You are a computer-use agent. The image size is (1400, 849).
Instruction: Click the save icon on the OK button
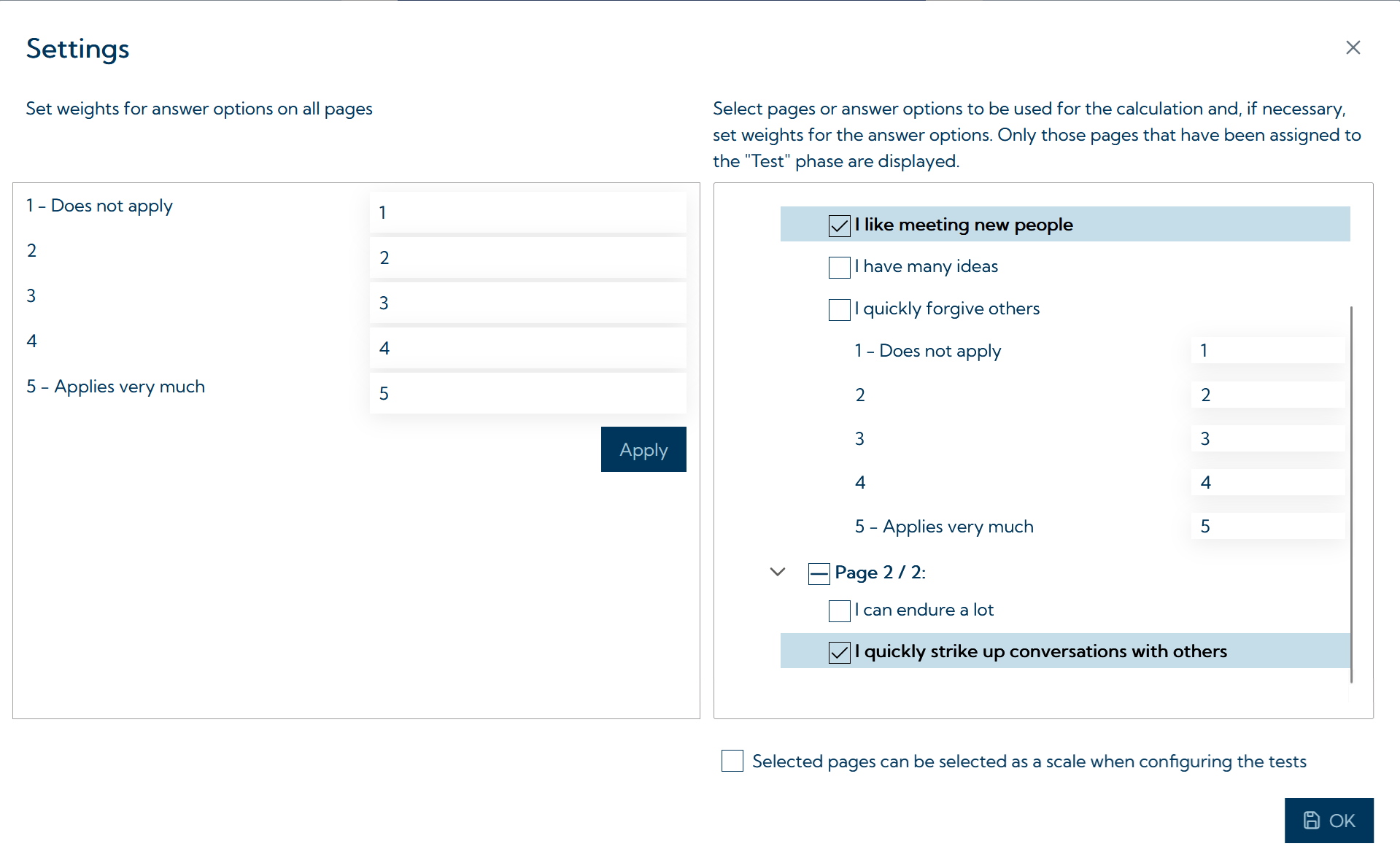pyautogui.click(x=1312, y=820)
